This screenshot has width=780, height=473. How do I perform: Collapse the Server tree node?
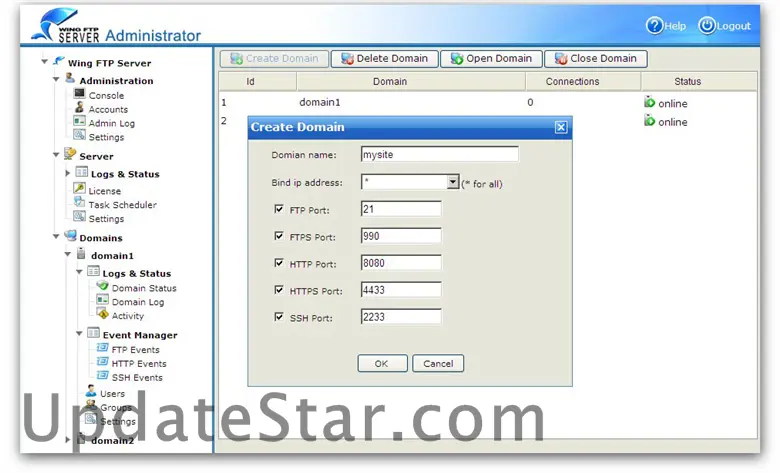[56, 155]
